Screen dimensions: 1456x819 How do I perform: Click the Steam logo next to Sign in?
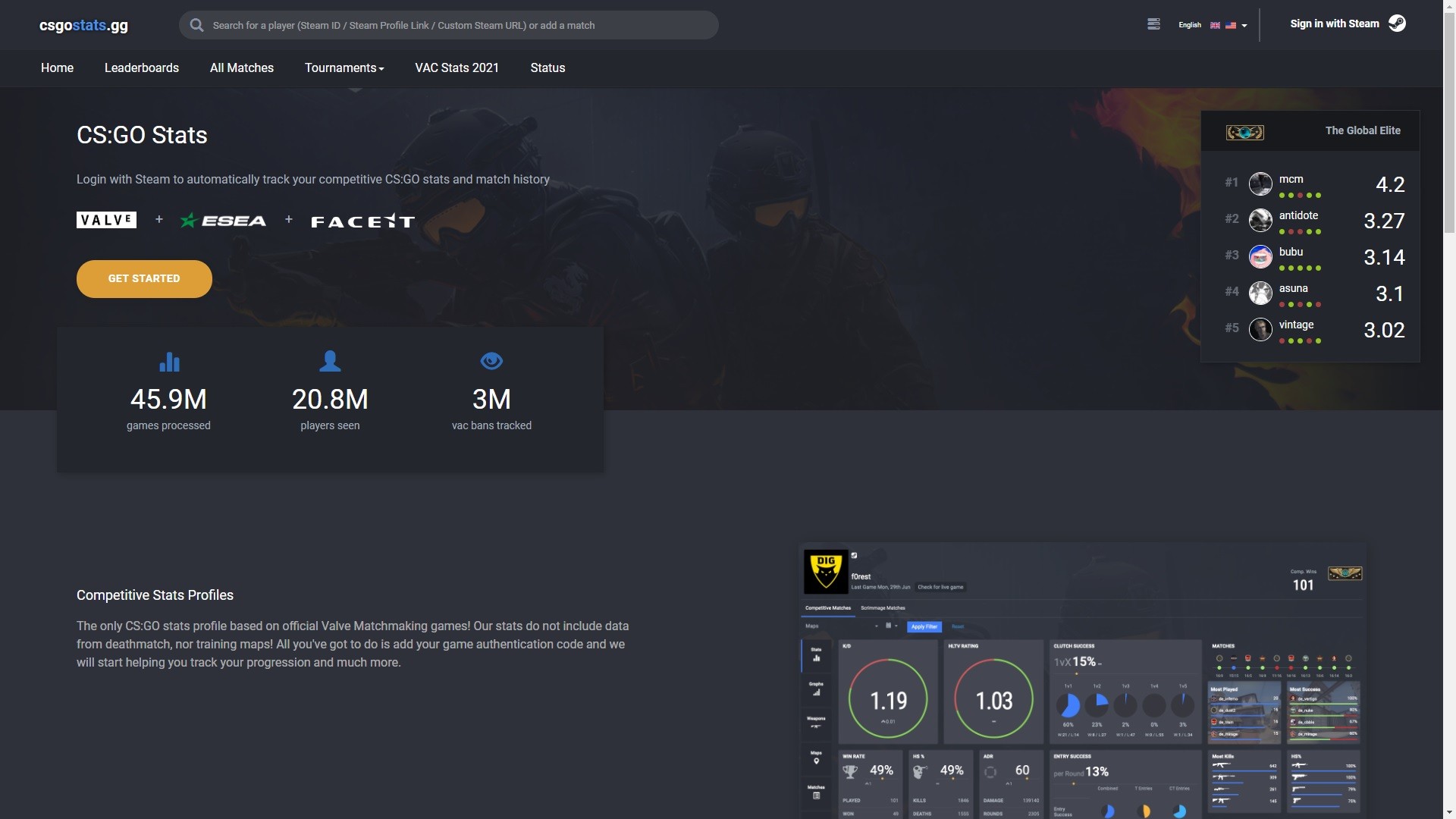1398,23
